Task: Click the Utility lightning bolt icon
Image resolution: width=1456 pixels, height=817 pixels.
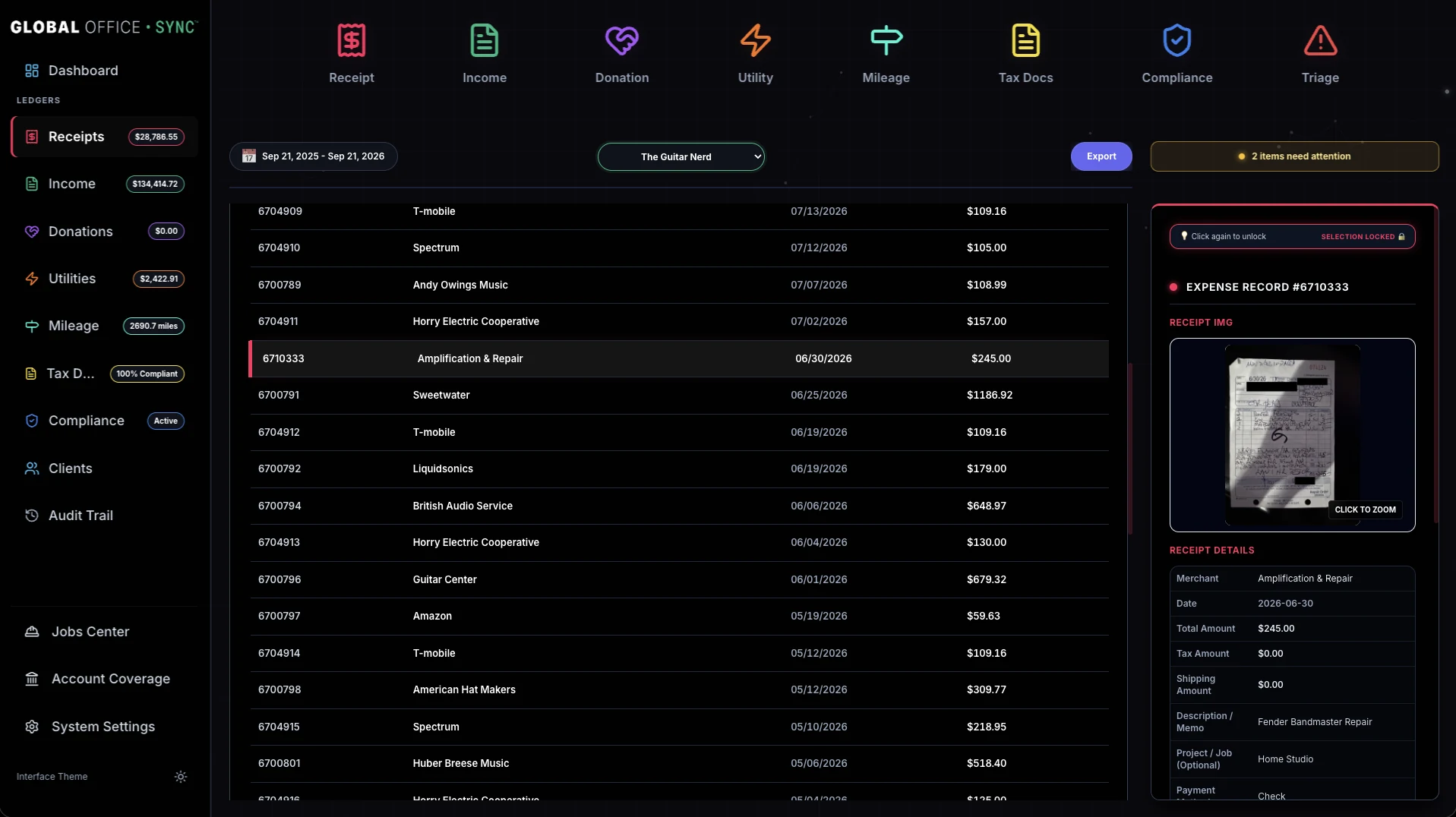Action: (755, 40)
